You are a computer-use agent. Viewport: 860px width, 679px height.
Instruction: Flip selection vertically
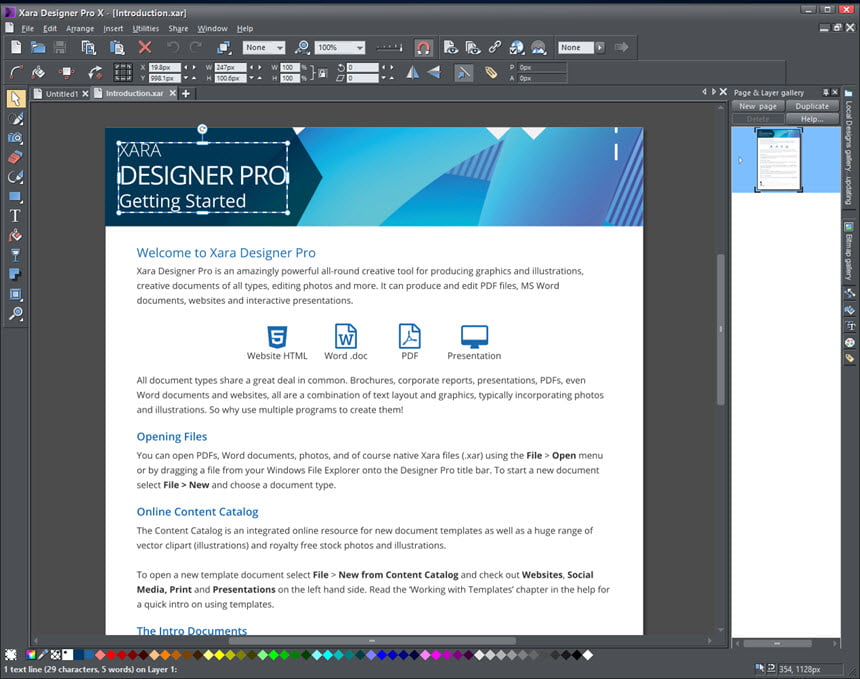434,72
